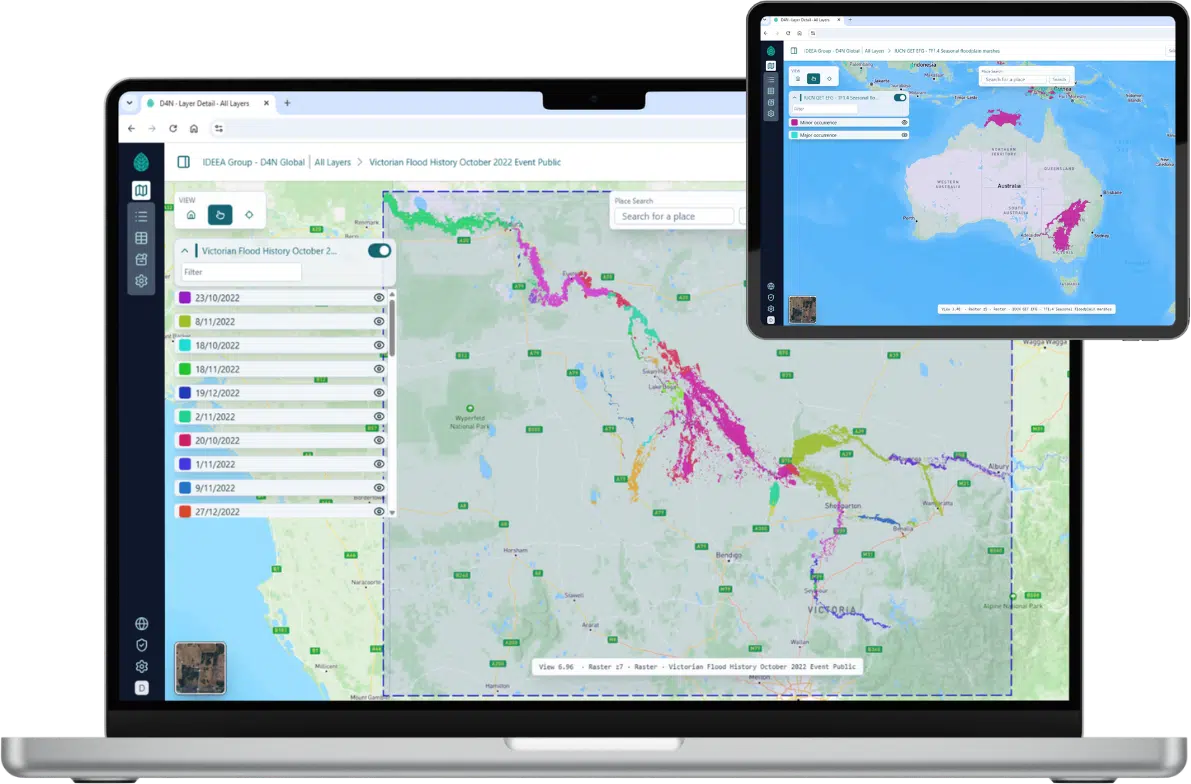Click the Filter input in laptop layer panel

(x=241, y=272)
